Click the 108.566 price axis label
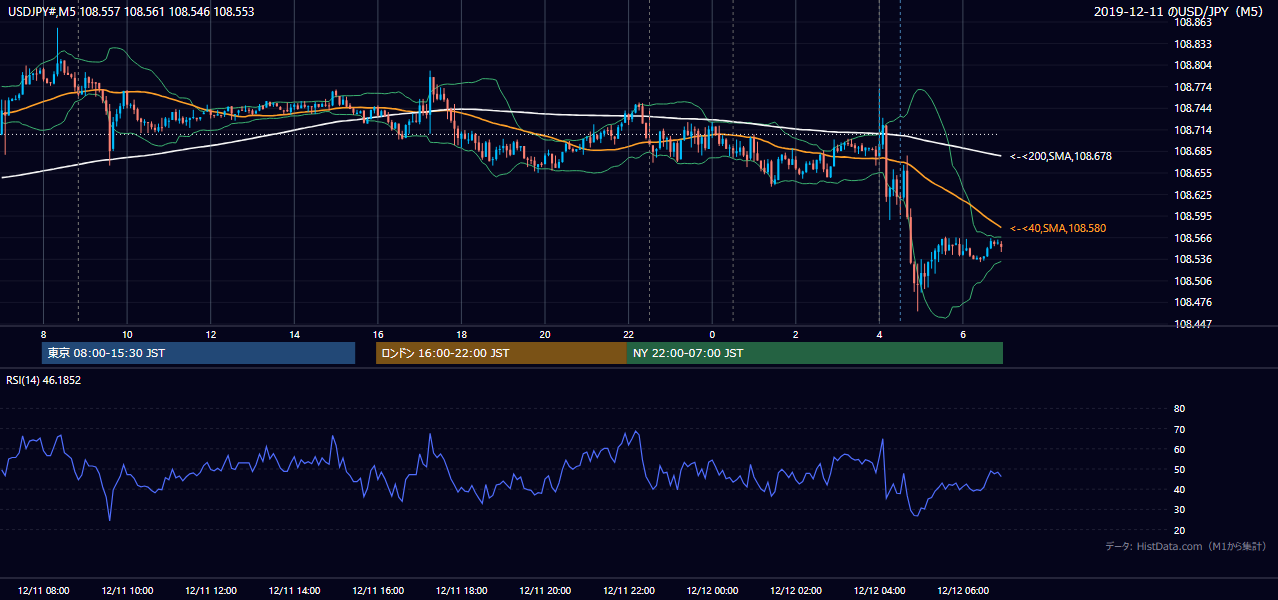Image resolution: width=1278 pixels, height=600 pixels. point(1194,238)
